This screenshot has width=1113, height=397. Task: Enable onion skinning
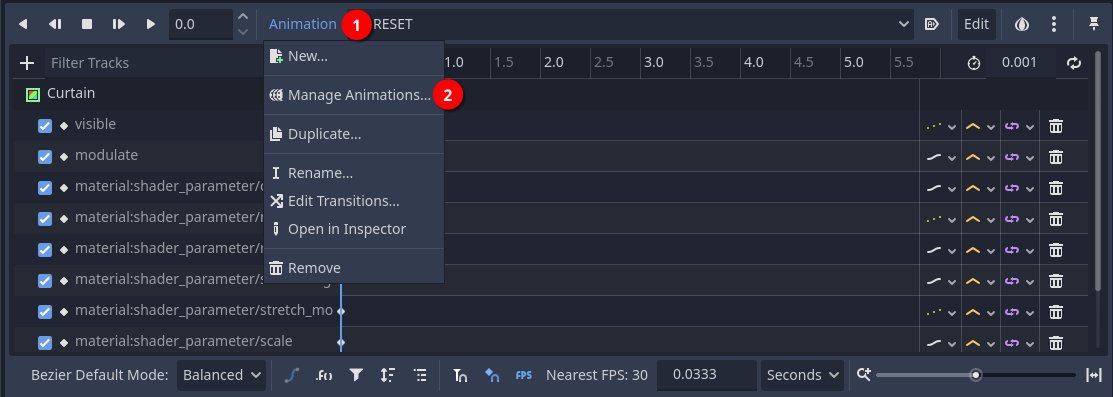pyautogui.click(x=1022, y=24)
